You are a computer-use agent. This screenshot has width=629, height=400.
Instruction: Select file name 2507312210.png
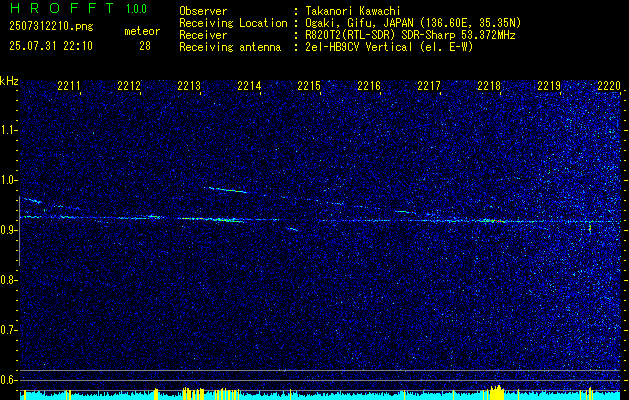click(x=51, y=27)
